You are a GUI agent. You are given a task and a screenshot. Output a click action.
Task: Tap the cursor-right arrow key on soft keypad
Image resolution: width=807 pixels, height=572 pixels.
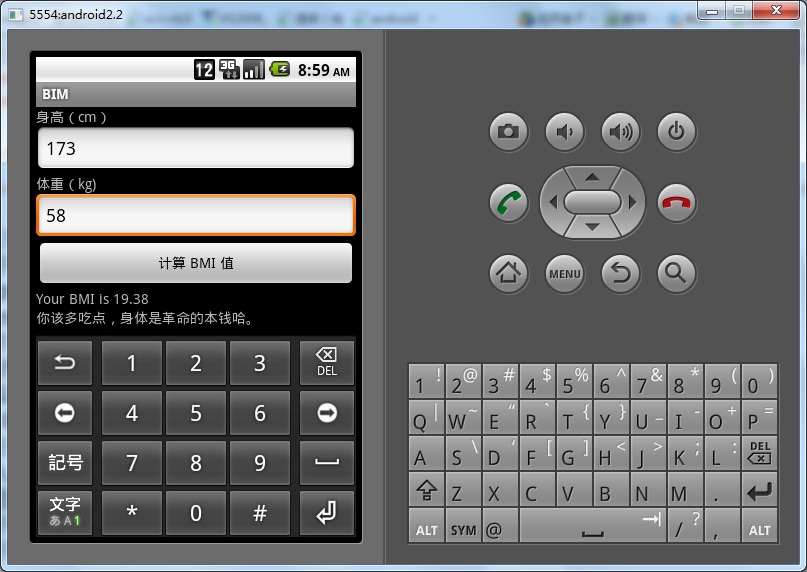[327, 413]
